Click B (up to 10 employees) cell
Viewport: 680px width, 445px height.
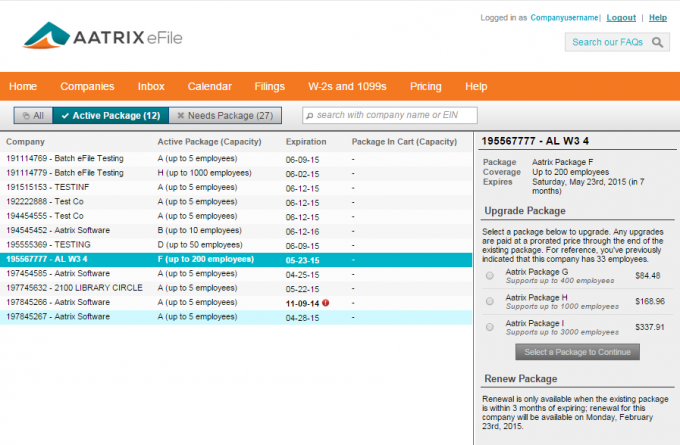(x=199, y=230)
